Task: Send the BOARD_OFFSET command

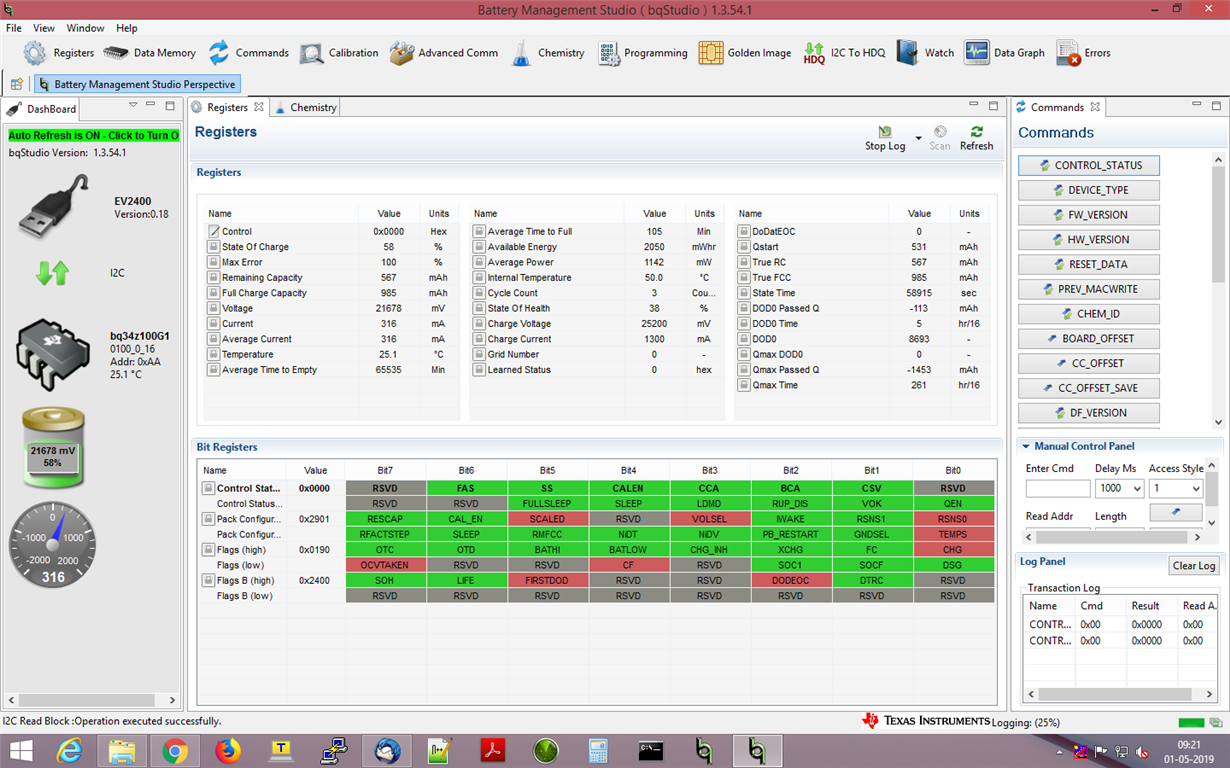Action: pos(1088,338)
